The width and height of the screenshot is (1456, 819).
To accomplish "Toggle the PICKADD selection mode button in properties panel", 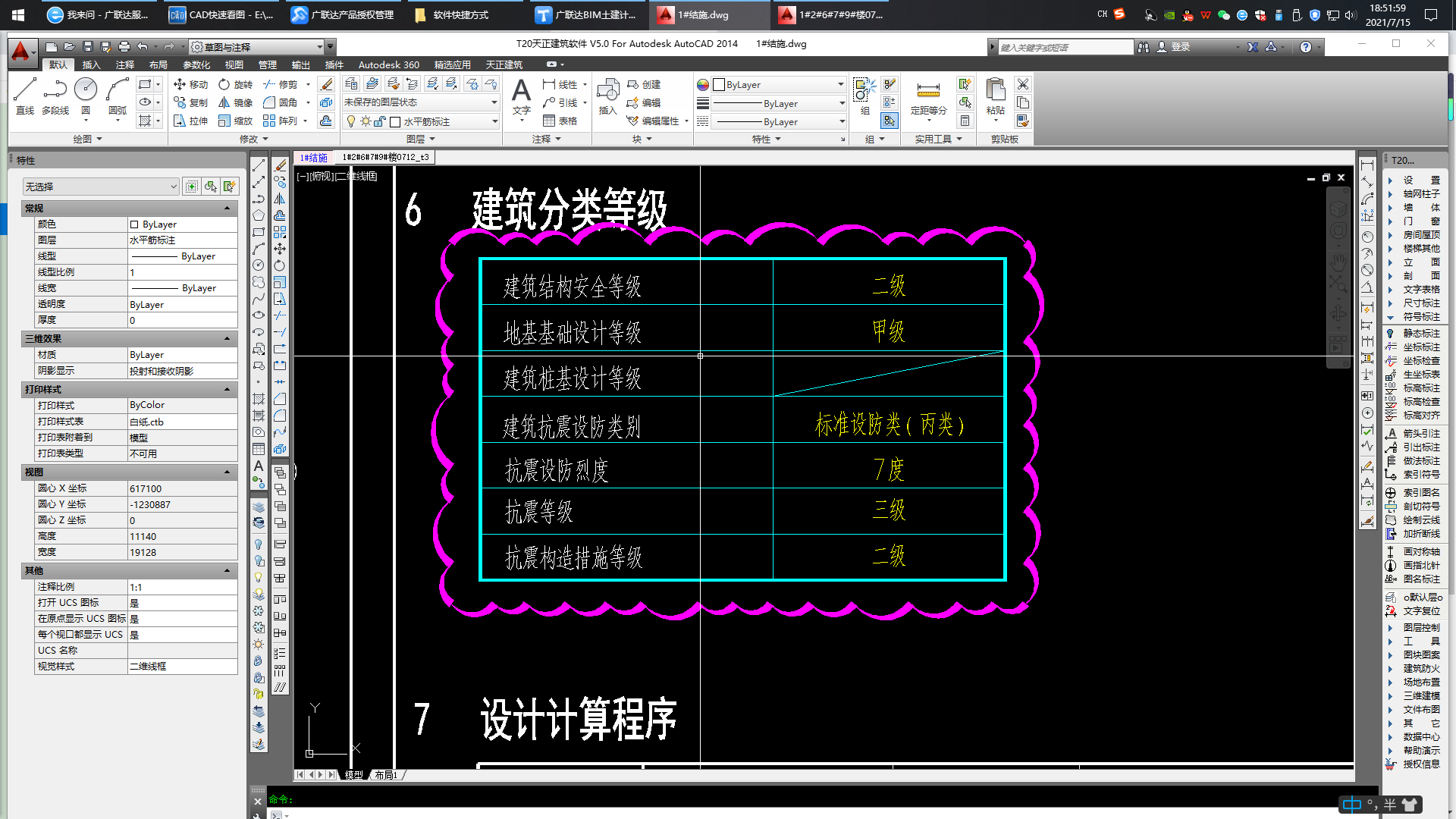I will [191, 187].
